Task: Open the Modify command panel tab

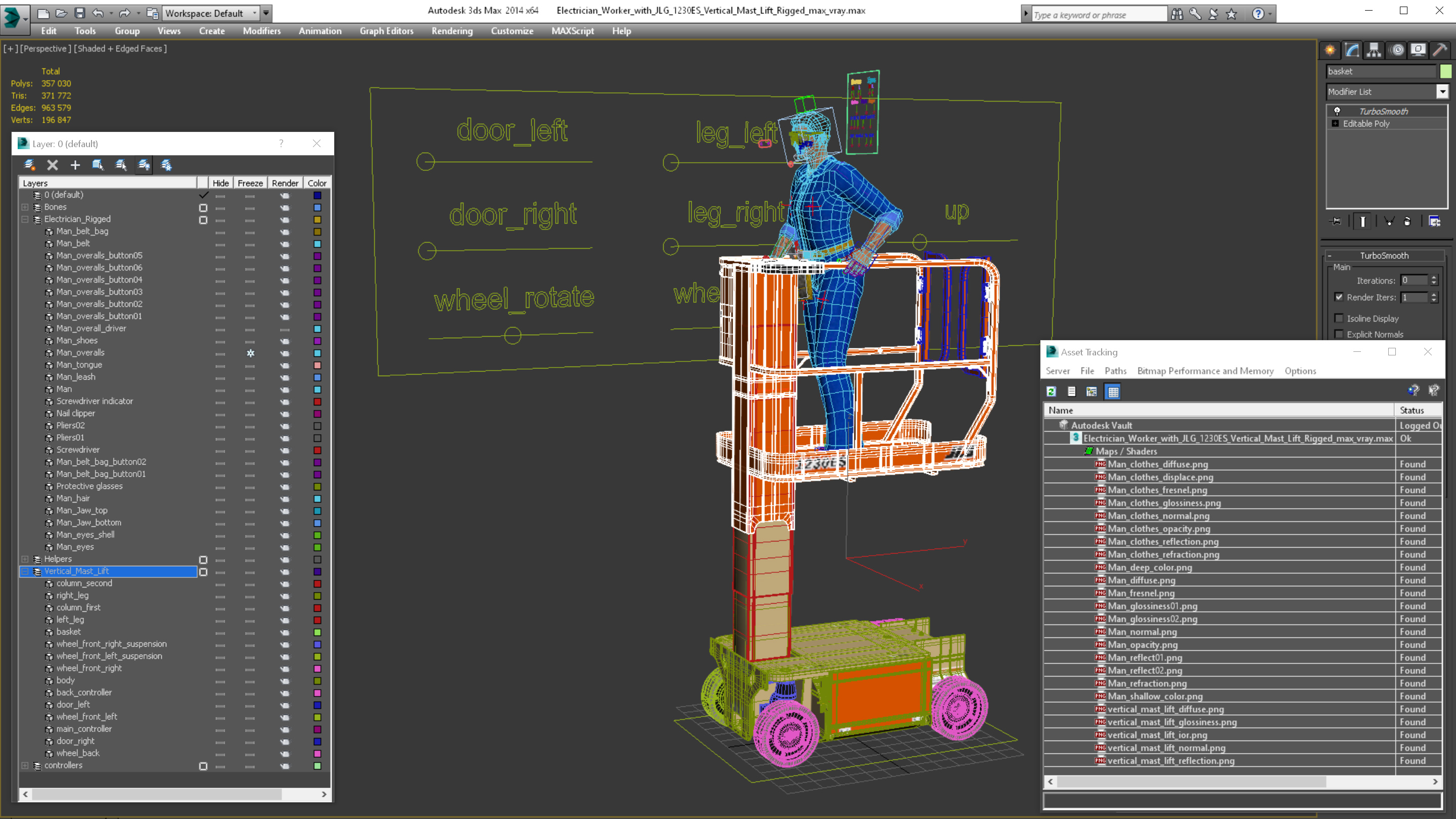Action: [1352, 51]
